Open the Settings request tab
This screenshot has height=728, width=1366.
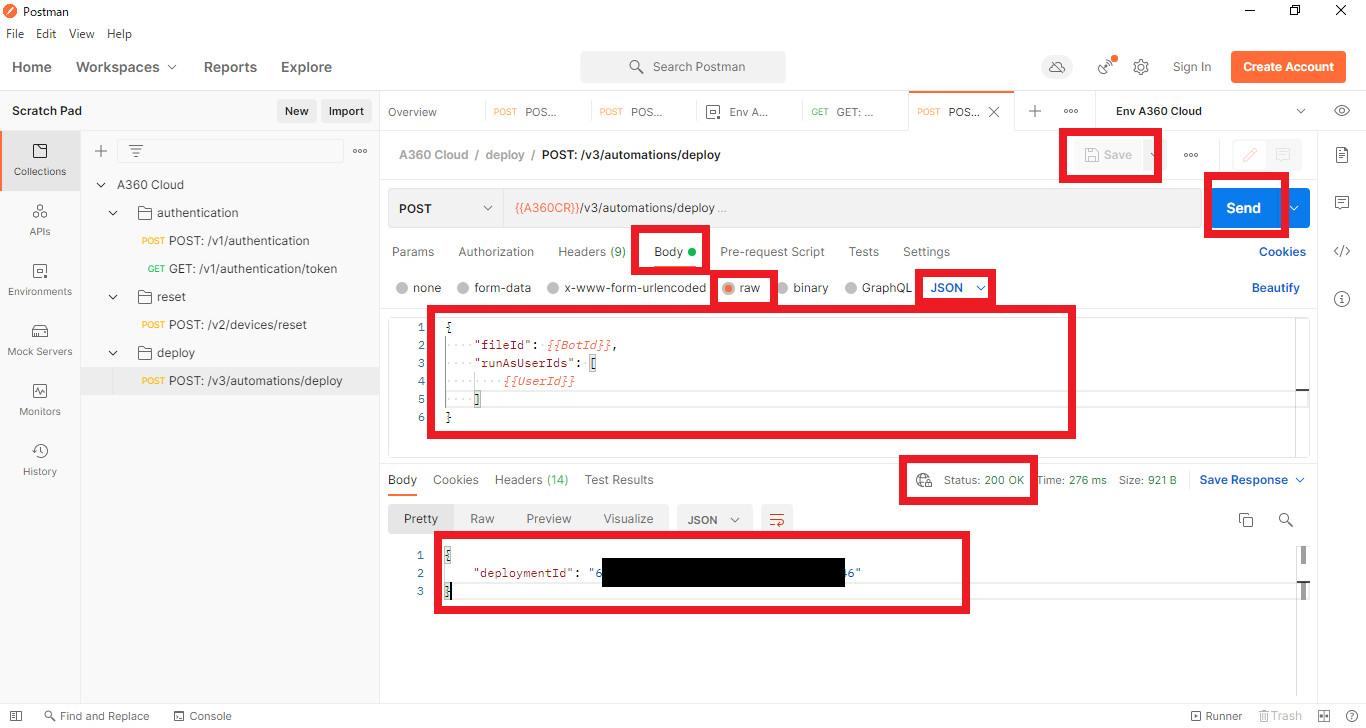pos(926,252)
